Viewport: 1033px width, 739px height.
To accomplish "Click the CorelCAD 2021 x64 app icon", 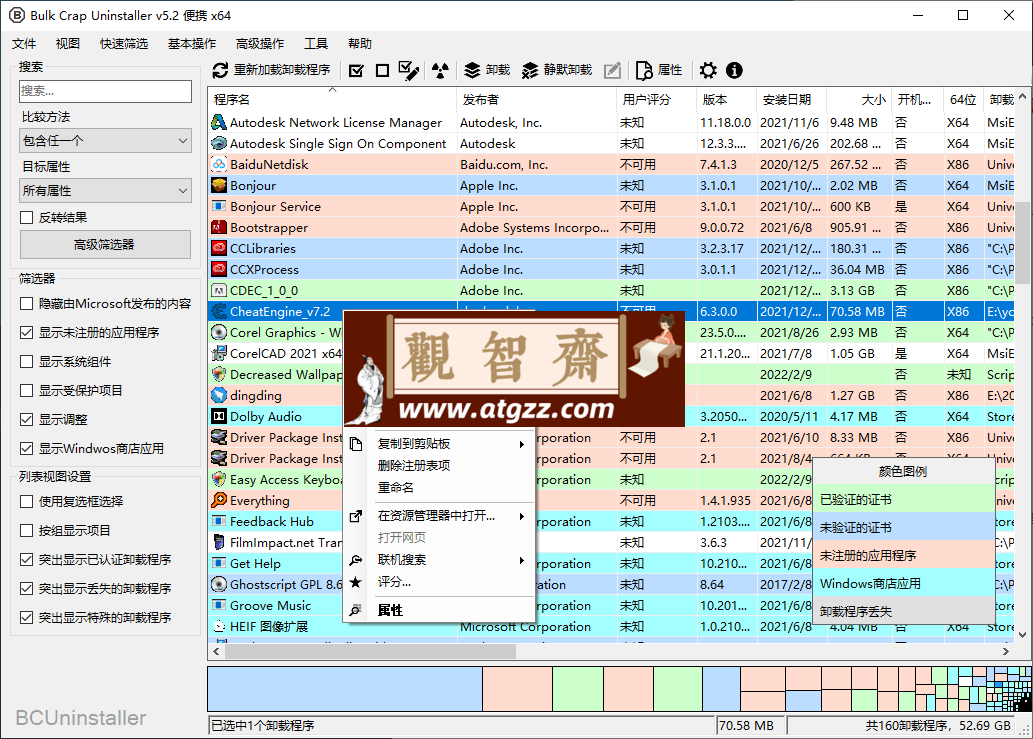I will point(219,354).
